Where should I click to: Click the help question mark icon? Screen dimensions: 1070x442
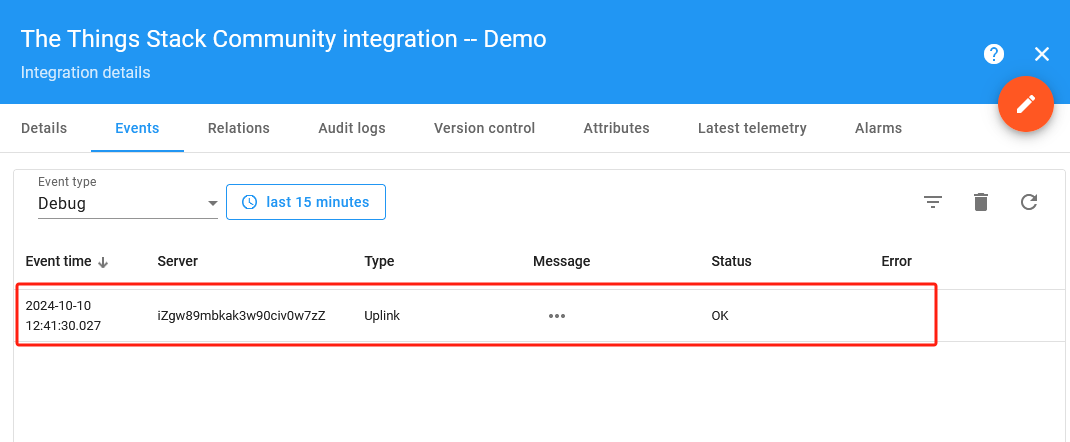pos(993,54)
